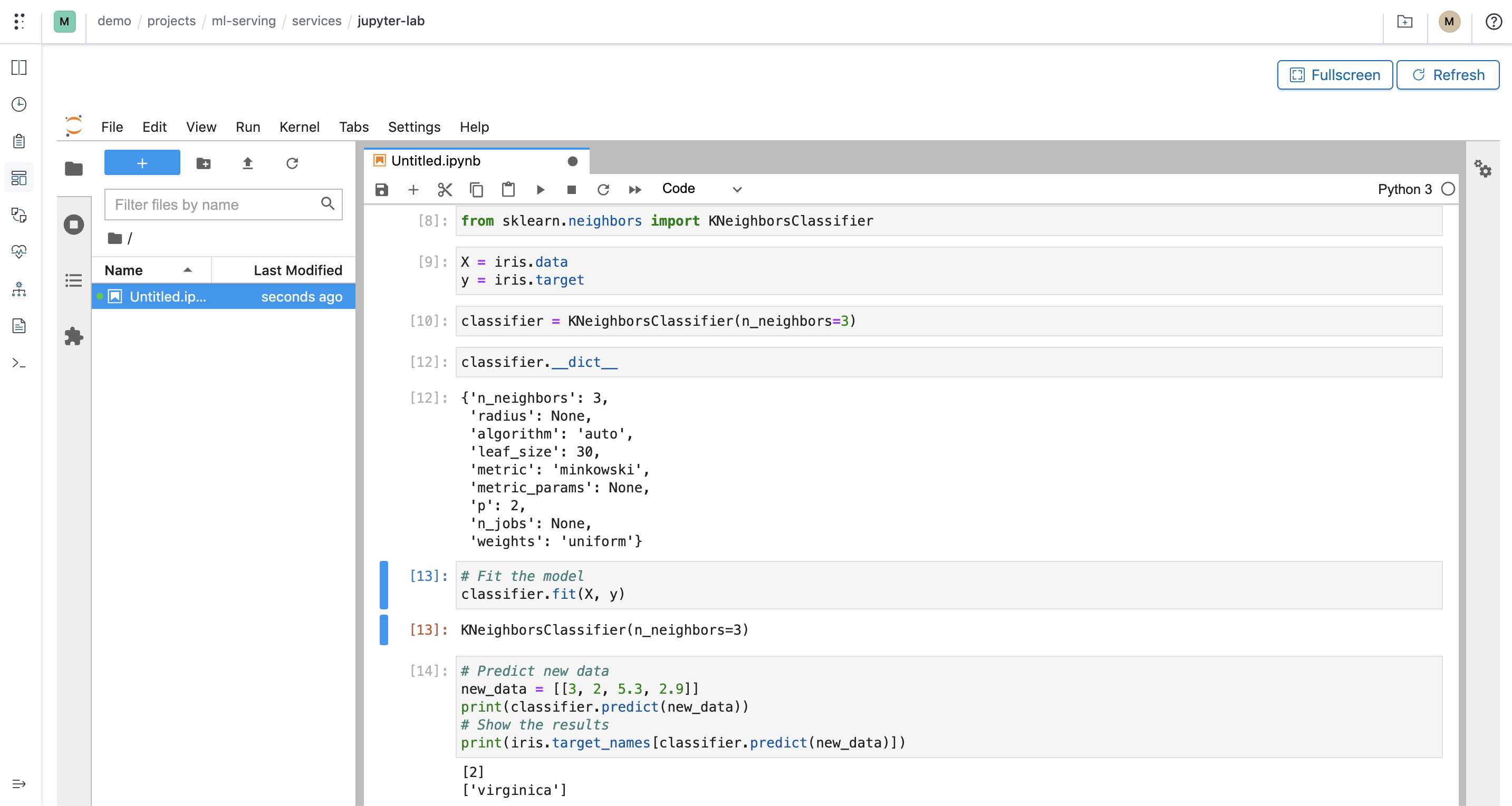The image size is (1512, 806).
Task: Restart kernel and run all cells icon
Action: tap(635, 189)
